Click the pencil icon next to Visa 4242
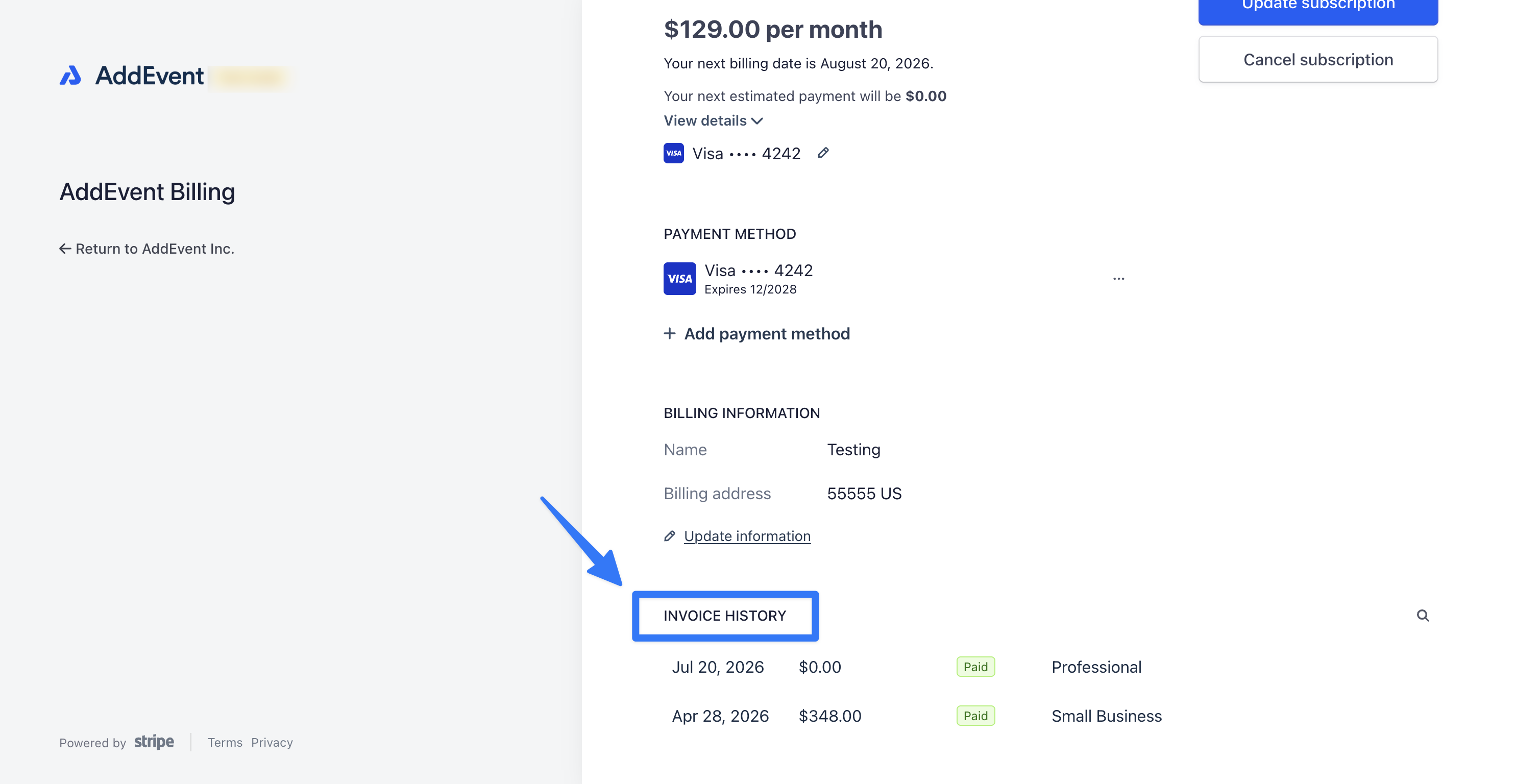This screenshot has width=1515, height=784. point(823,153)
